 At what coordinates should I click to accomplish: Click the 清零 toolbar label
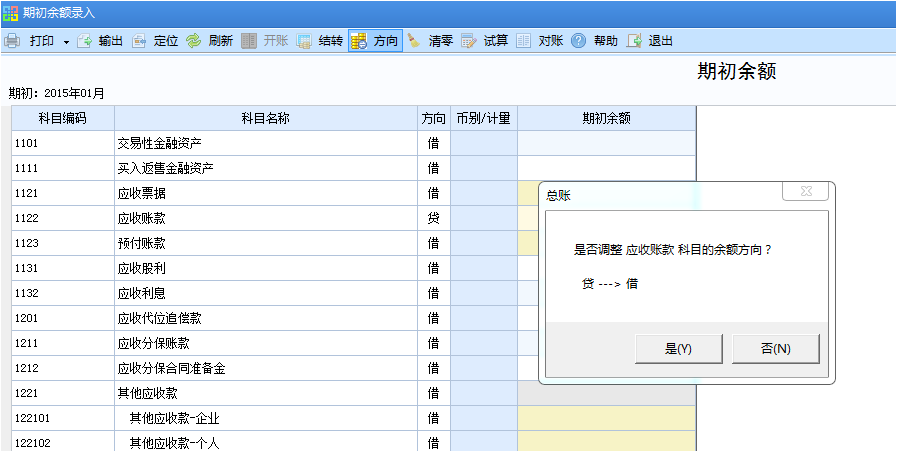pyautogui.click(x=441, y=41)
